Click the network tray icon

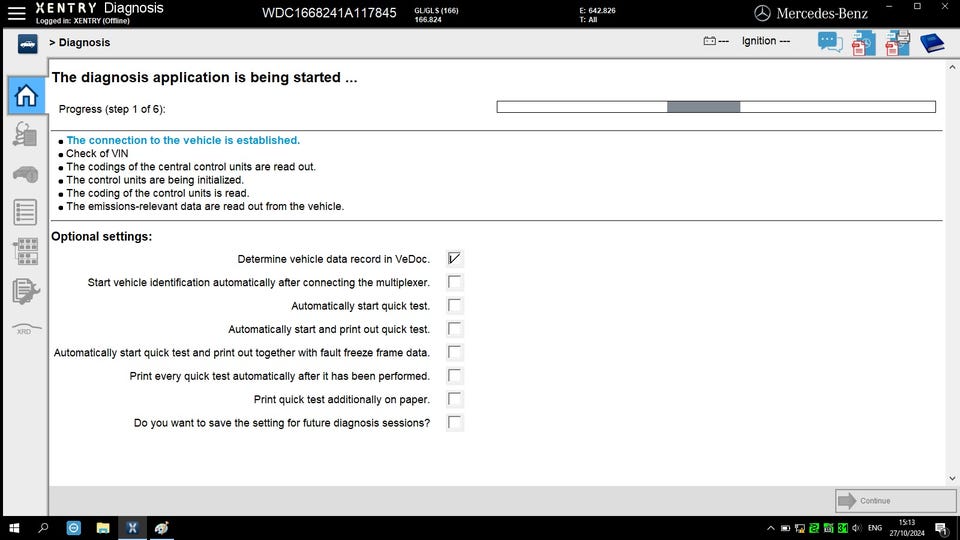(x=800, y=528)
